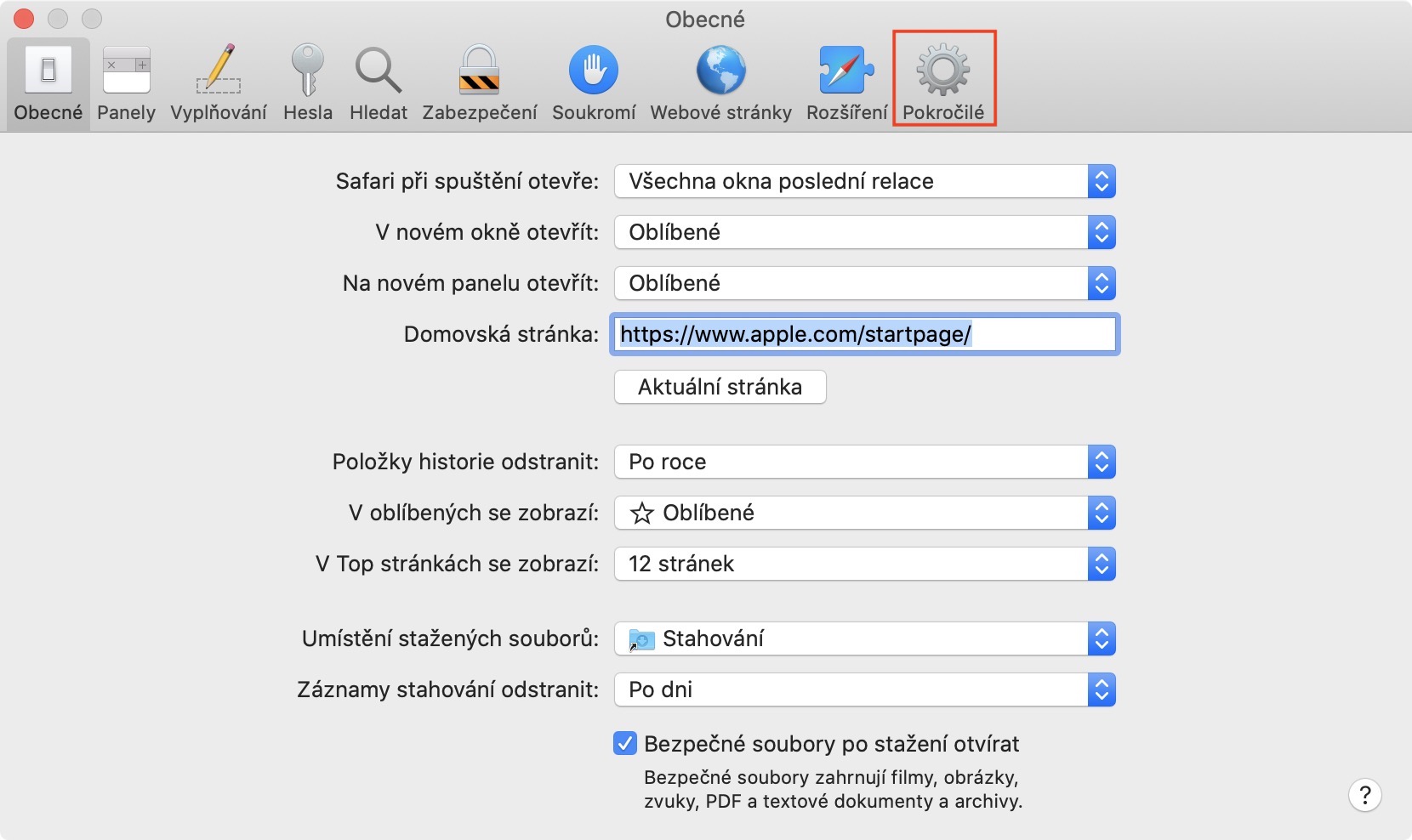Open Zabezpečení padlock icon

pyautogui.click(x=480, y=70)
